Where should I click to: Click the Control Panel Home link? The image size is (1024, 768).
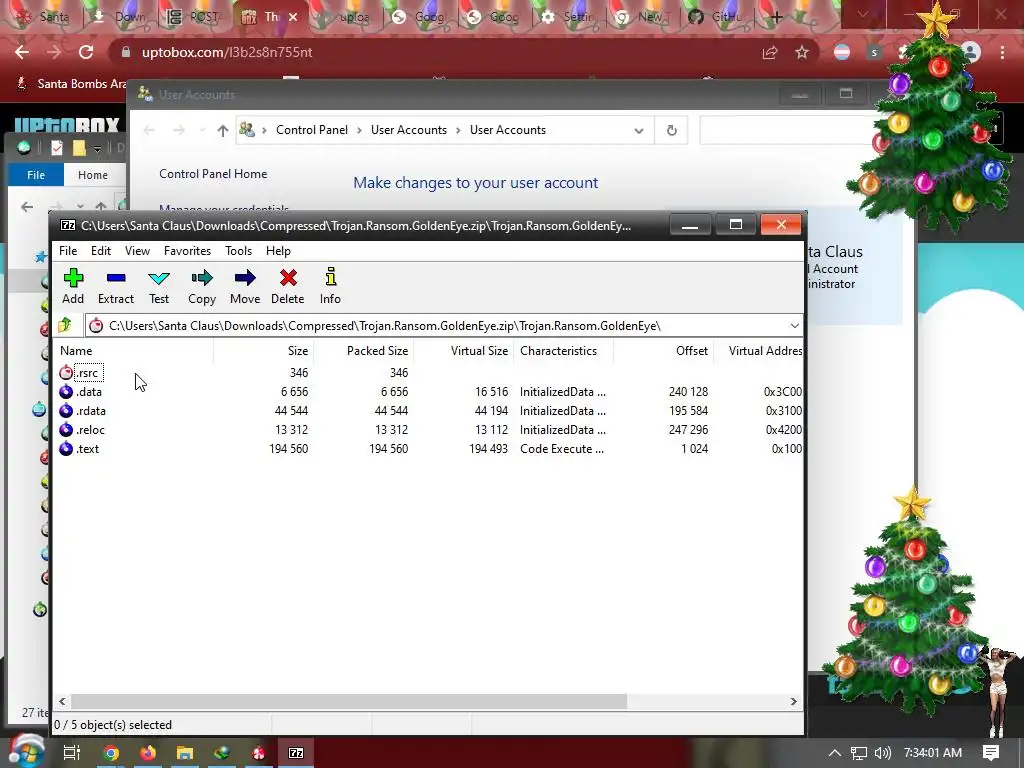pyautogui.click(x=213, y=174)
